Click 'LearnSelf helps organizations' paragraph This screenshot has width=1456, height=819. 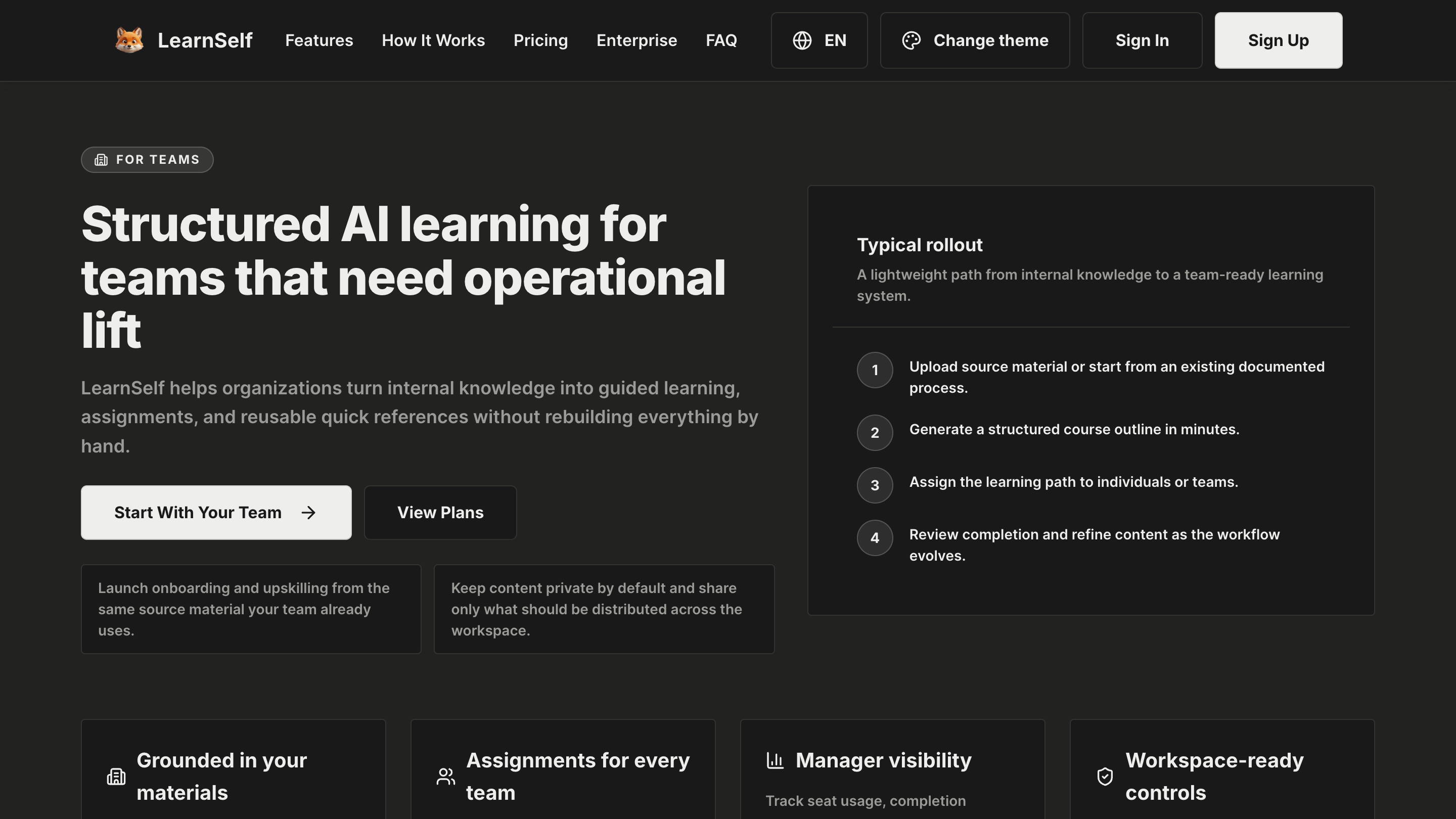click(420, 417)
